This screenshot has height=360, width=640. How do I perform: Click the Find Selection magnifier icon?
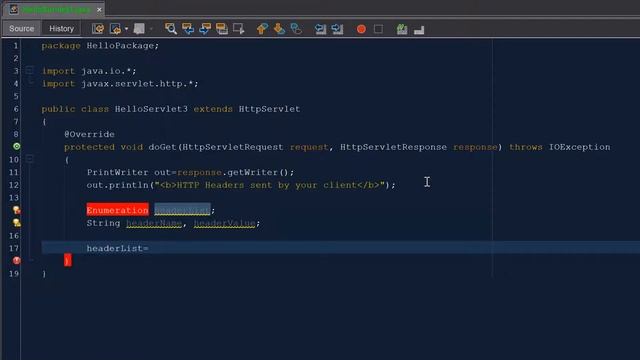[171, 29]
